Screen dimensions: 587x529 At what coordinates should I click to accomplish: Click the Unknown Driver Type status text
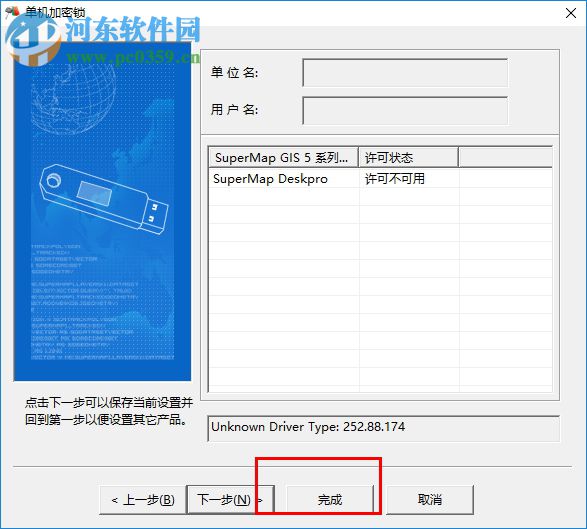click(308, 427)
